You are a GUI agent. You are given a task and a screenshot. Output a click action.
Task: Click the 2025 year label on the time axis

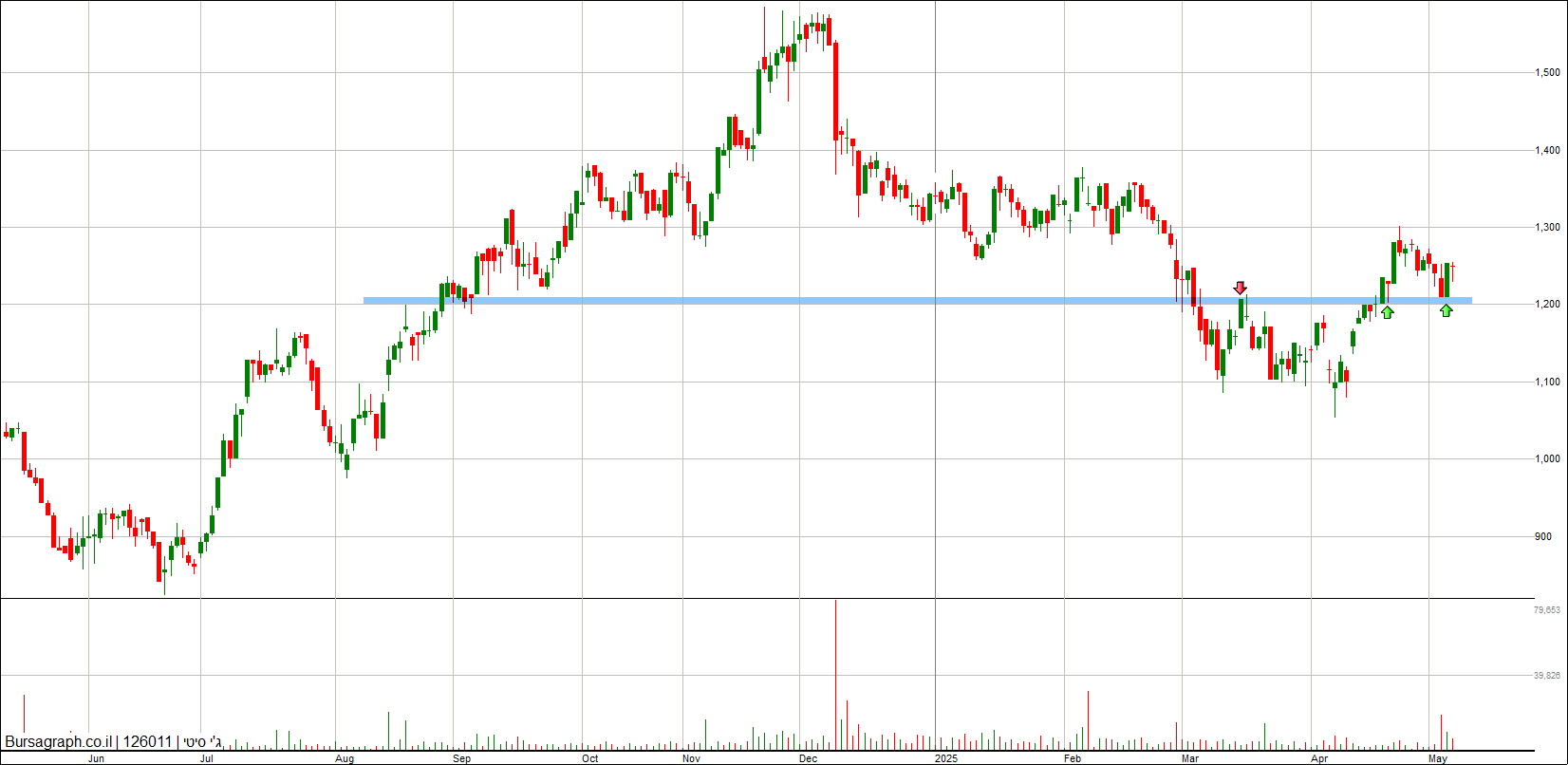pyautogui.click(x=946, y=759)
